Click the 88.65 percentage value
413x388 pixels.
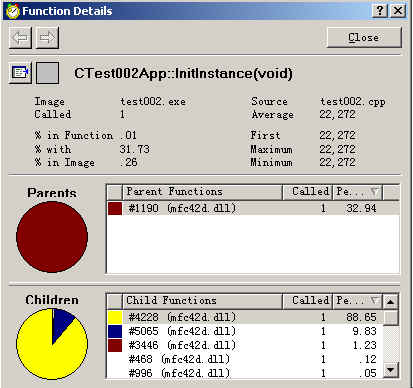coord(361,317)
